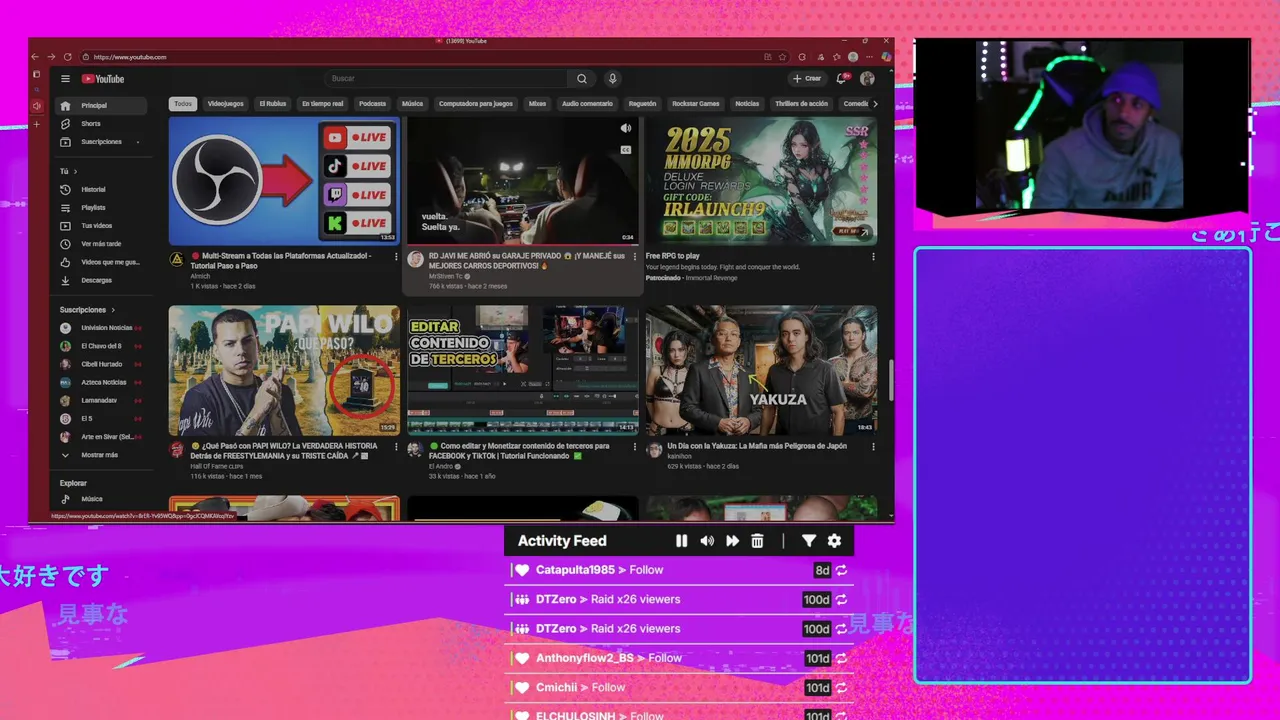The image size is (1280, 720).
Task: Expand Mostrar más in subscriptions list
Action: point(101,455)
